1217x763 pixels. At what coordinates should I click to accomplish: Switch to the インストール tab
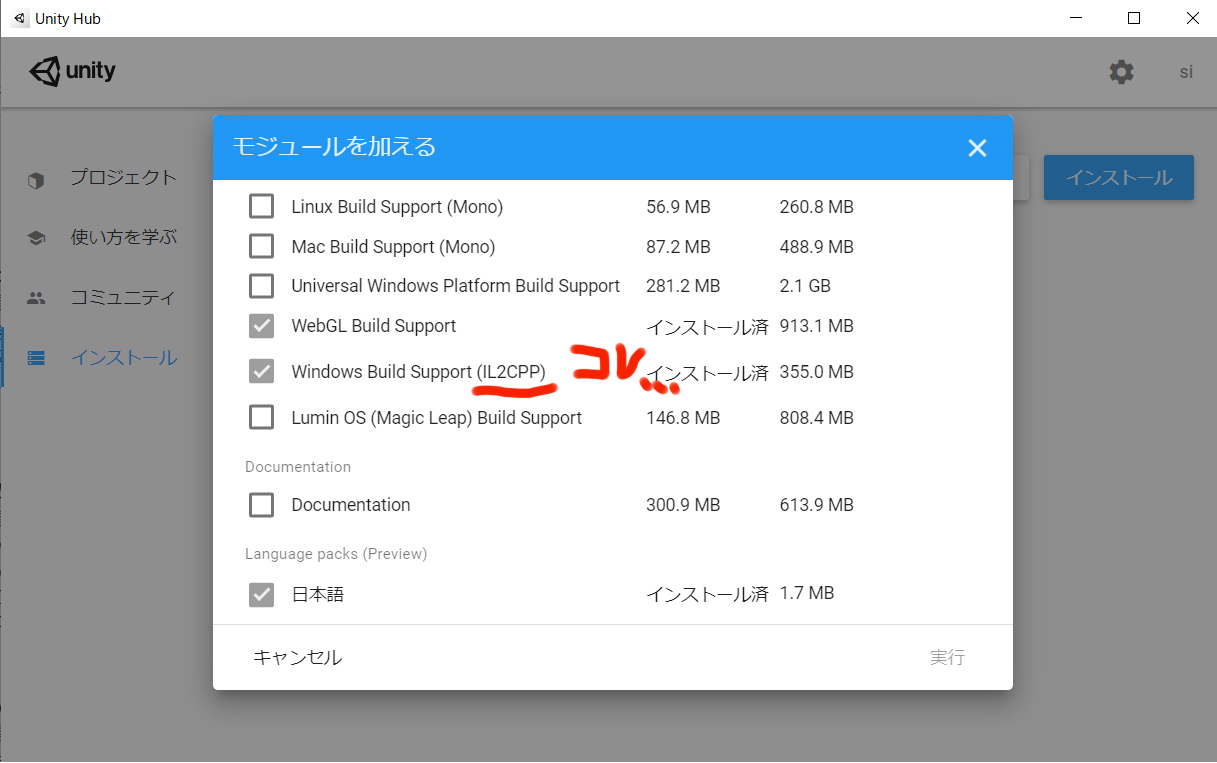(123, 357)
